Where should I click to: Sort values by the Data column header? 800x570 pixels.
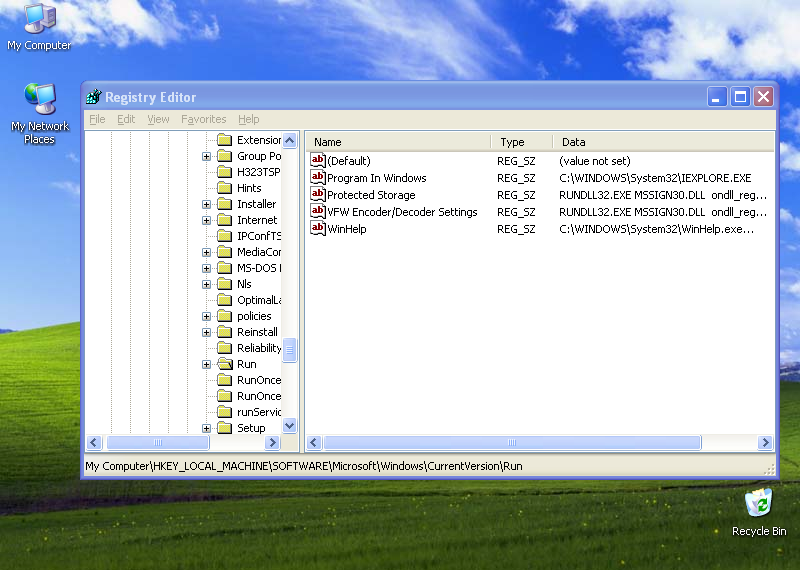click(x=664, y=142)
